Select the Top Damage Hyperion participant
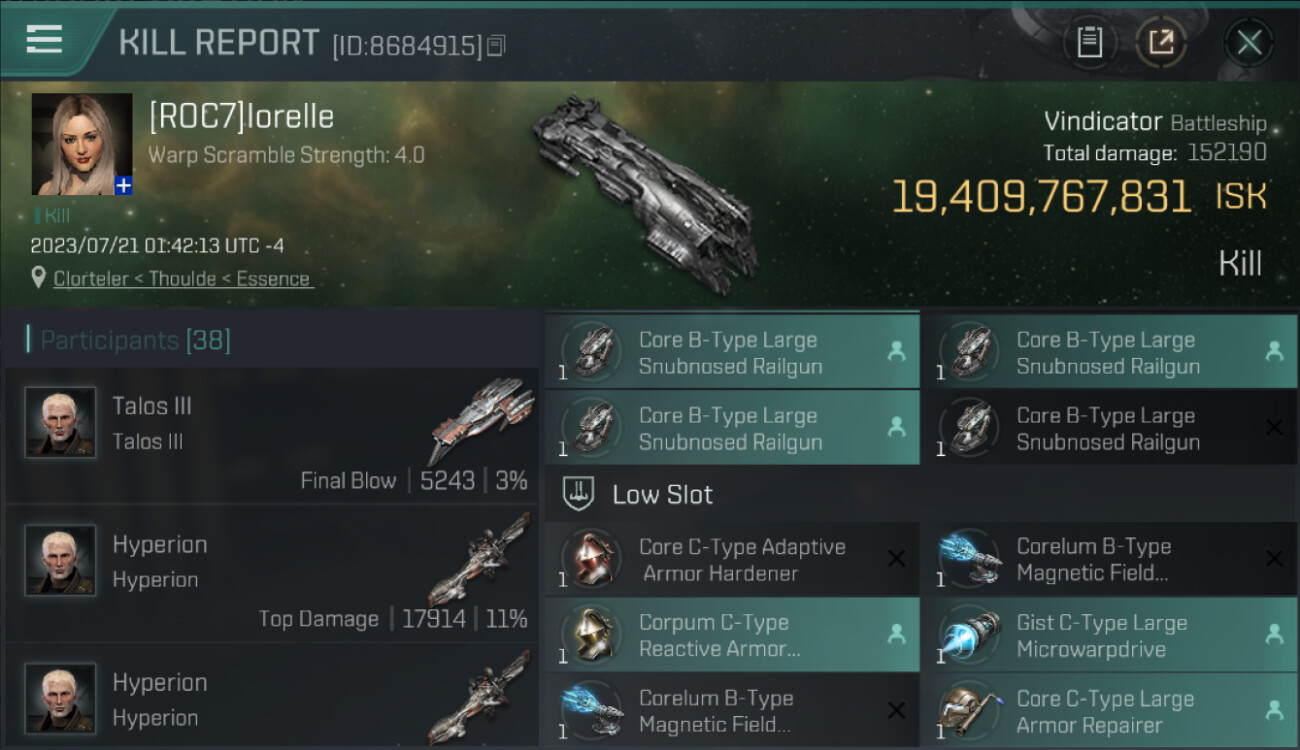 point(272,574)
